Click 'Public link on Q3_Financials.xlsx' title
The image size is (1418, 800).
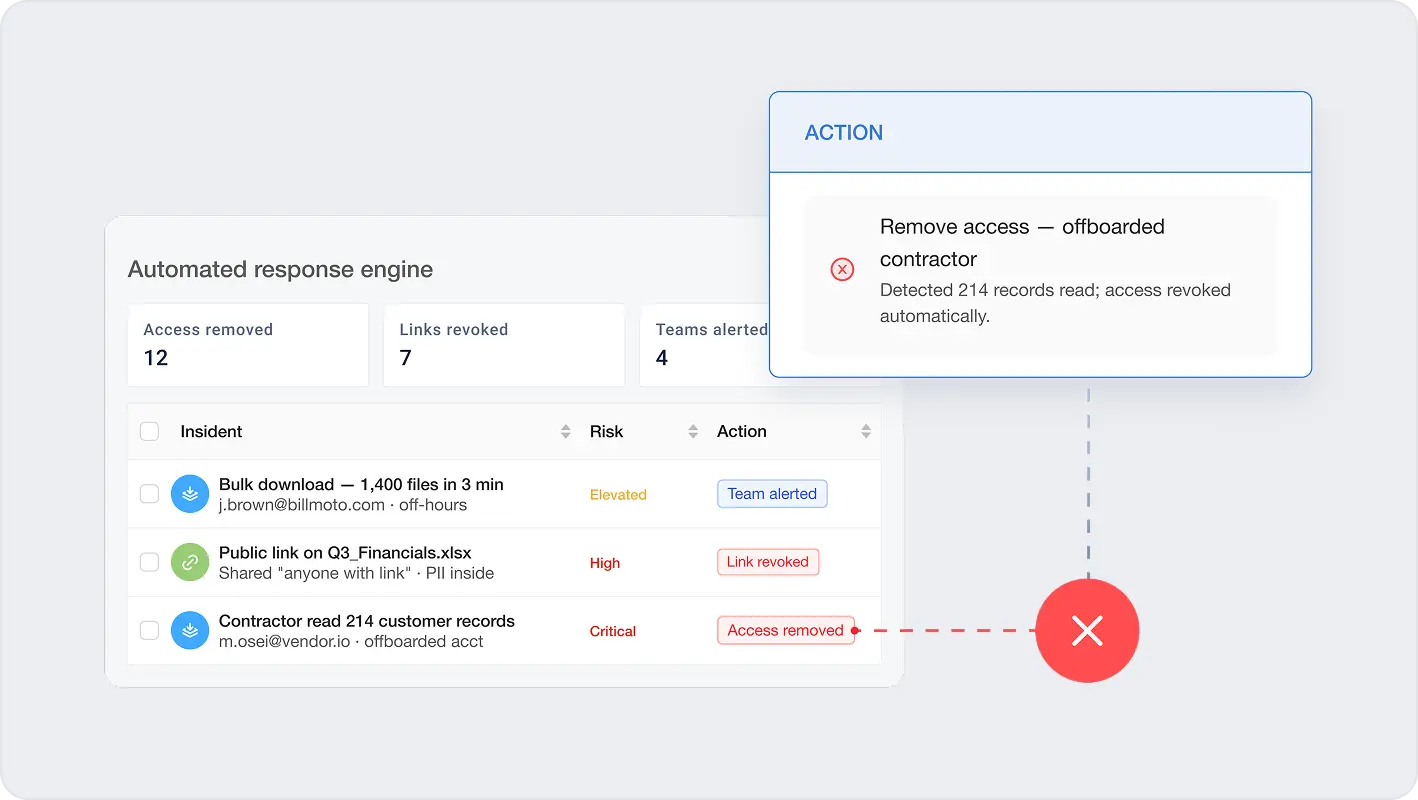pos(345,552)
